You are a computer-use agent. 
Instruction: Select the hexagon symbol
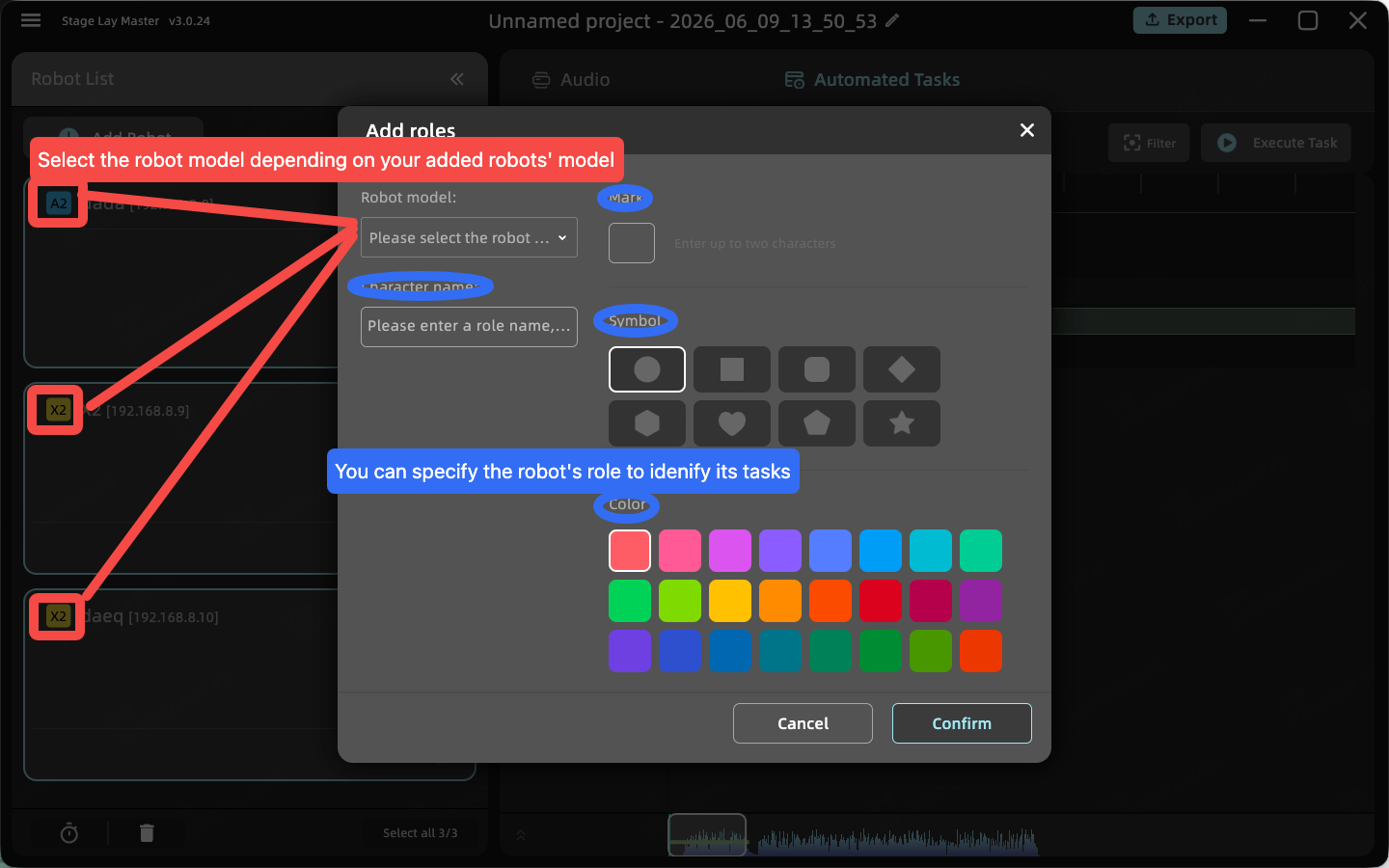647,423
